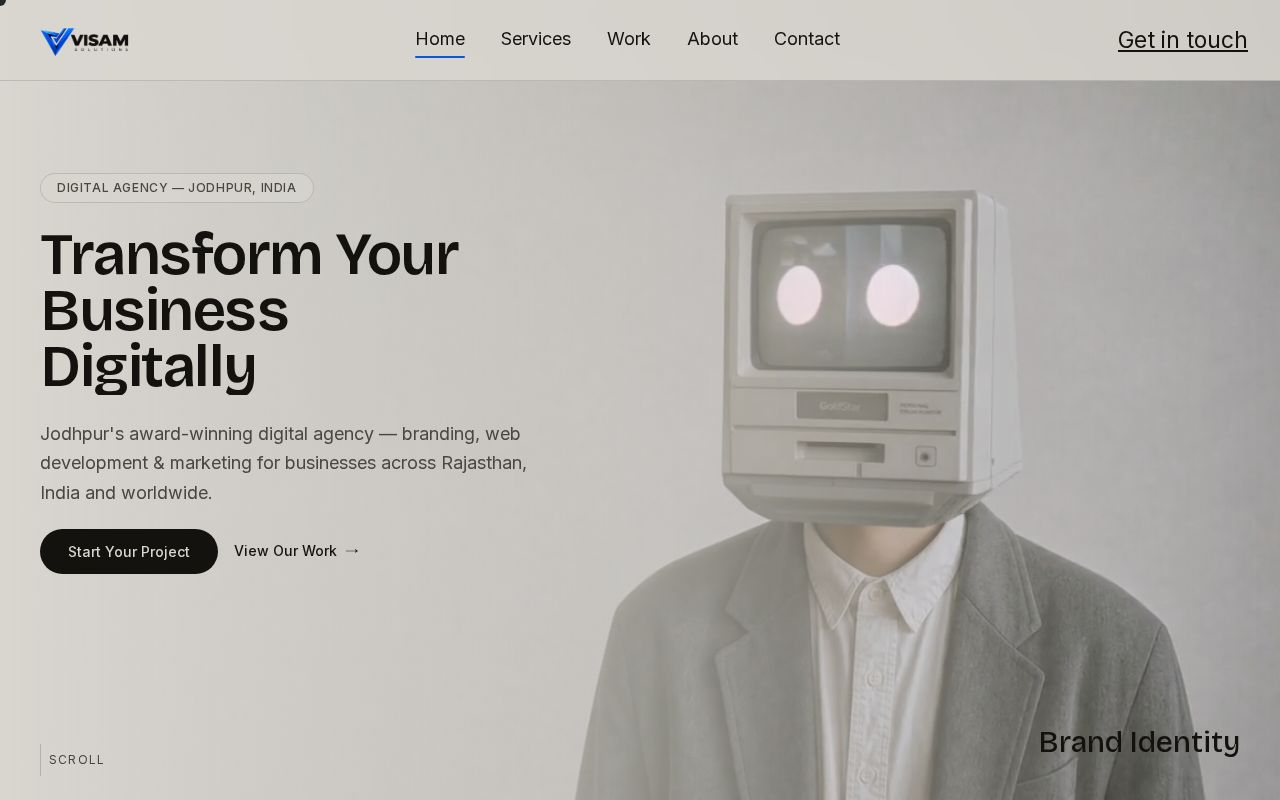Follow the Get in touch link
The width and height of the screenshot is (1280, 800).
[x=1182, y=40]
